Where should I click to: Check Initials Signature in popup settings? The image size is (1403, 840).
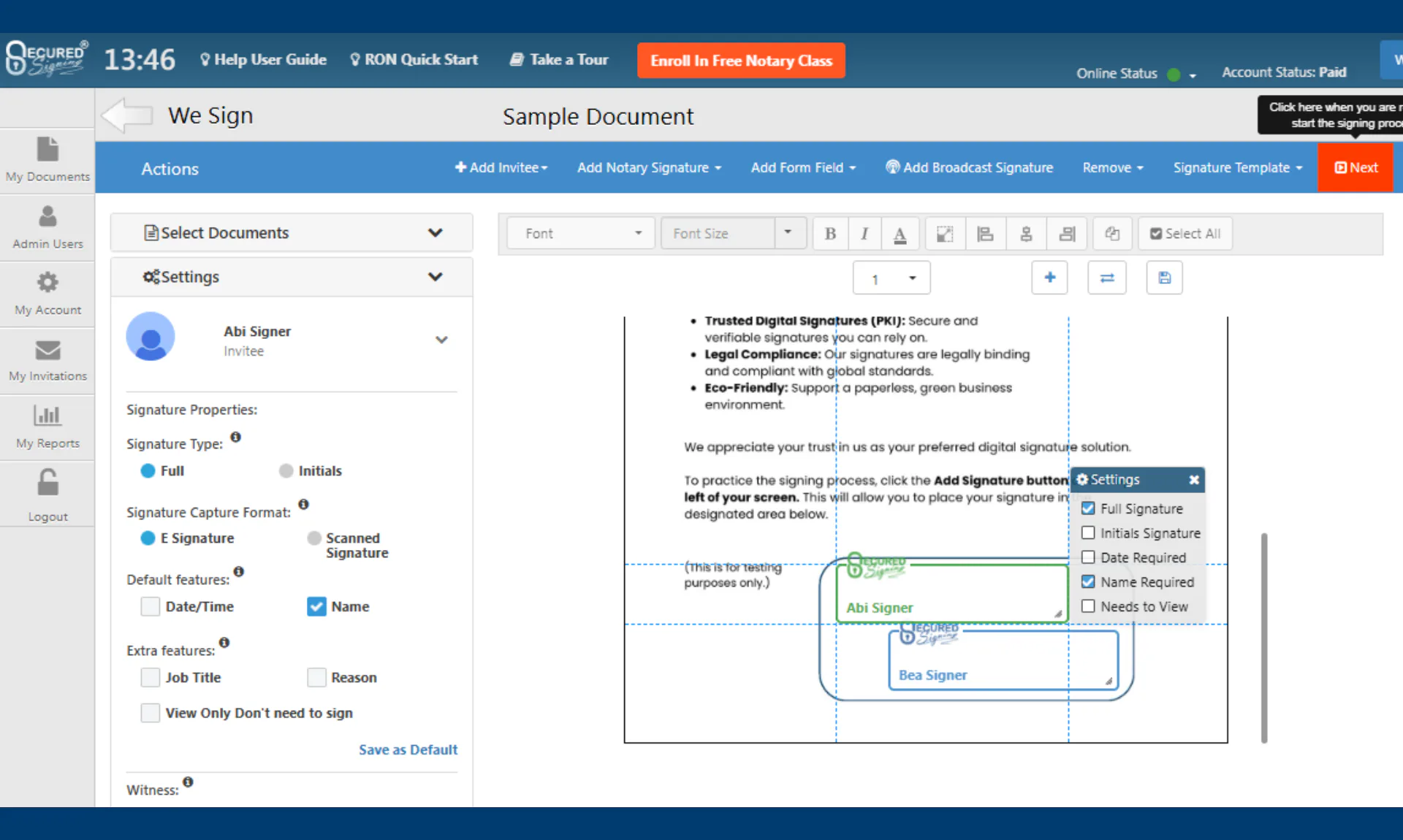click(x=1088, y=533)
